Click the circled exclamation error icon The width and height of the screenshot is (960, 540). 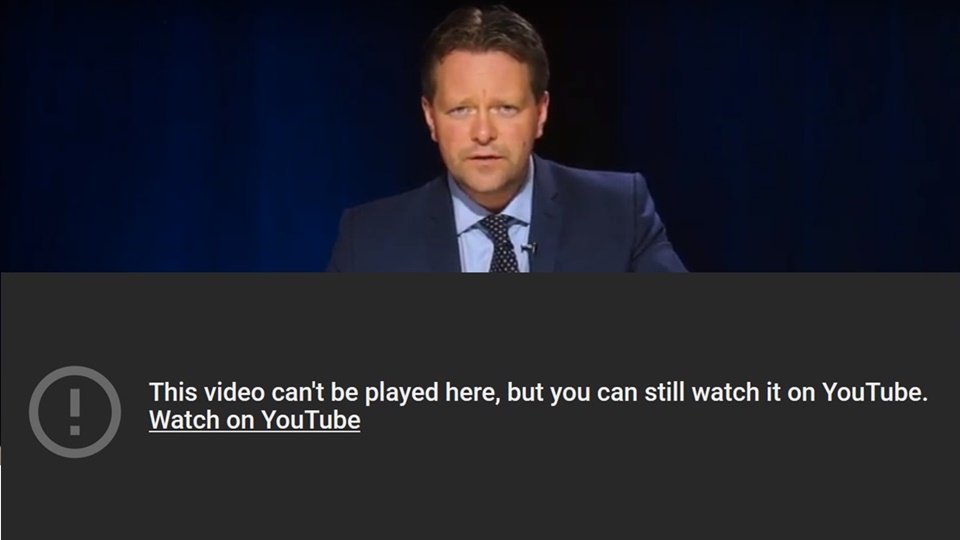click(x=75, y=411)
